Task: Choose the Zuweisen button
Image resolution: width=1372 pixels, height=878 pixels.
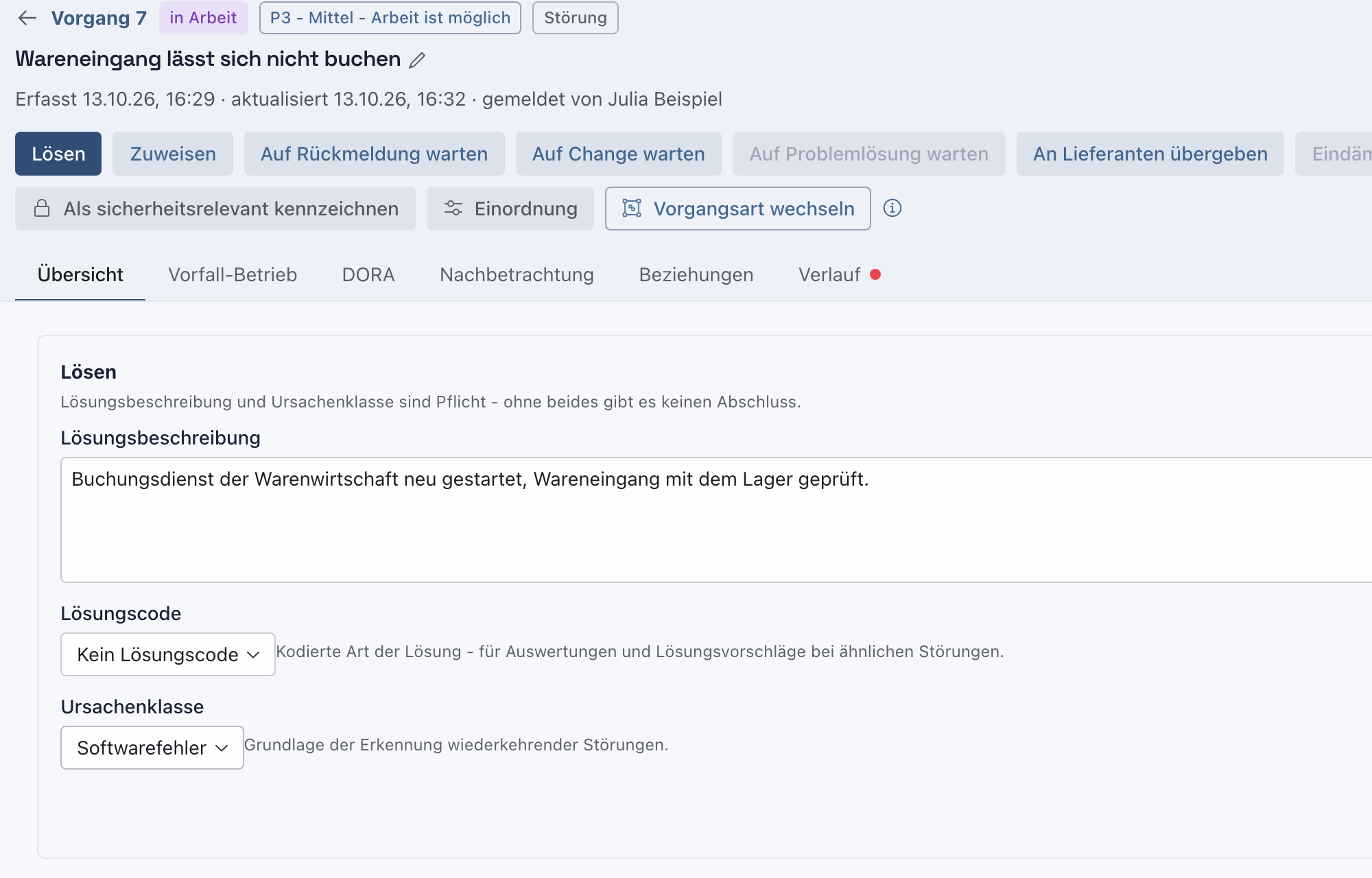Action: (x=173, y=154)
